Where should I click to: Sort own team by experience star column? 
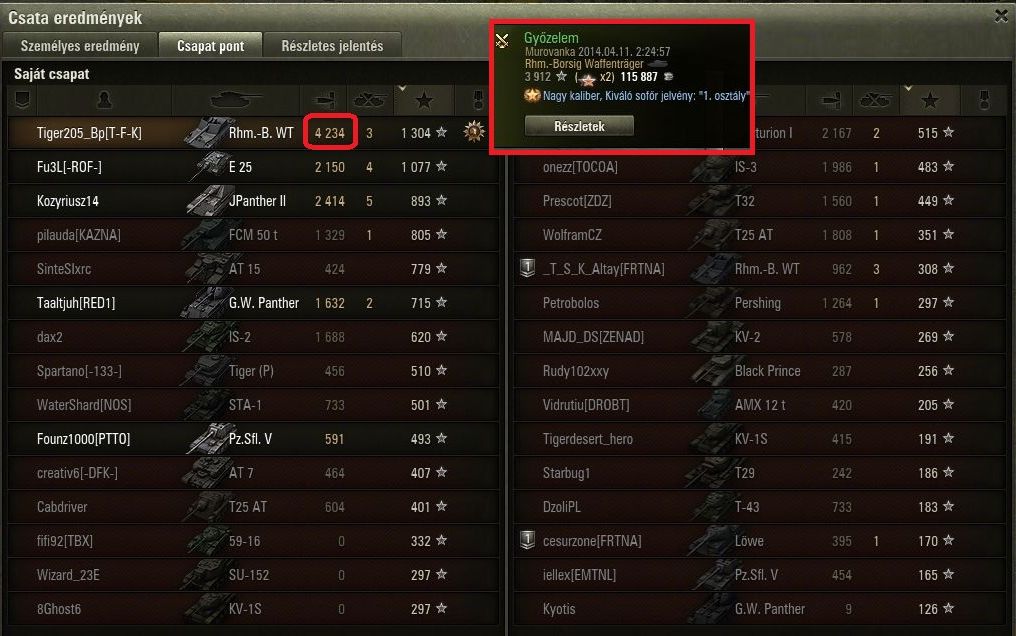click(424, 100)
